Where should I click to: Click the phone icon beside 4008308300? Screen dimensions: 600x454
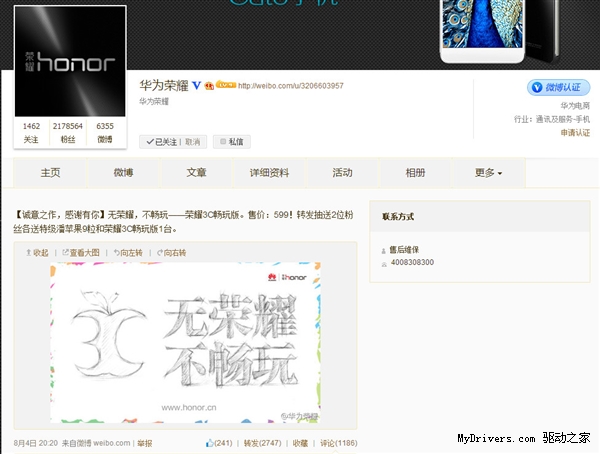[384, 264]
